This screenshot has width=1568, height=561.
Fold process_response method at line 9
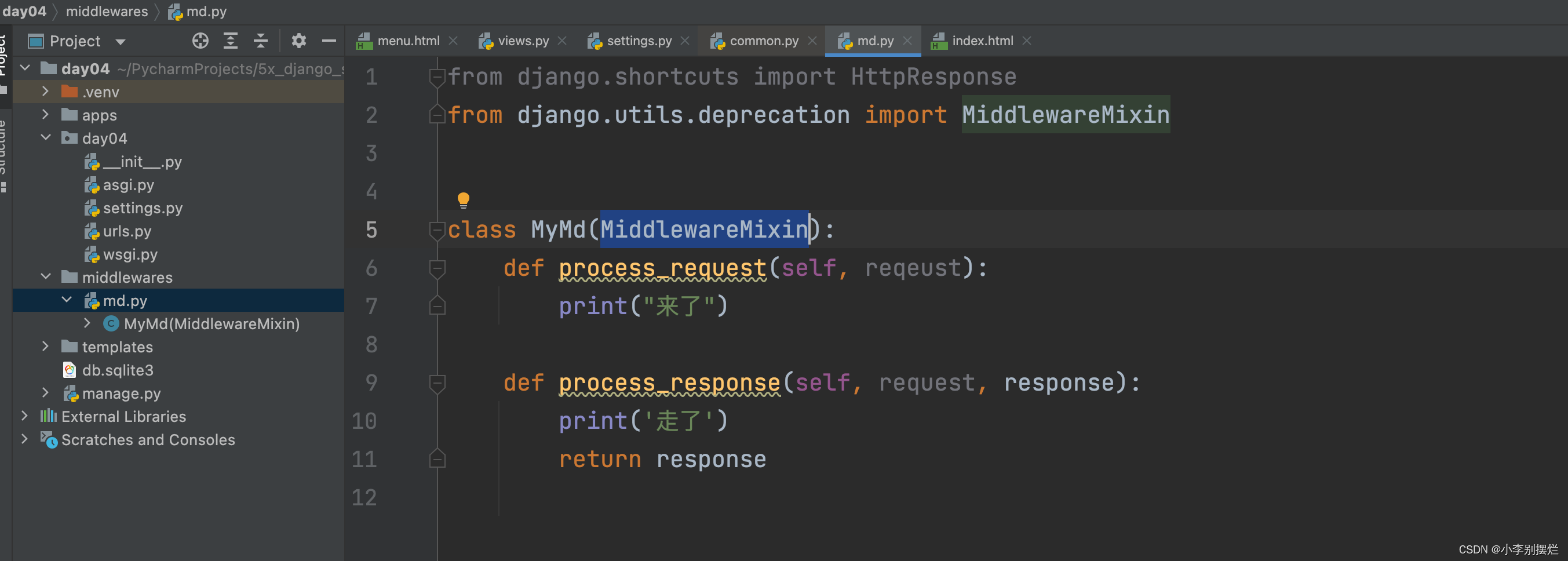(x=437, y=383)
